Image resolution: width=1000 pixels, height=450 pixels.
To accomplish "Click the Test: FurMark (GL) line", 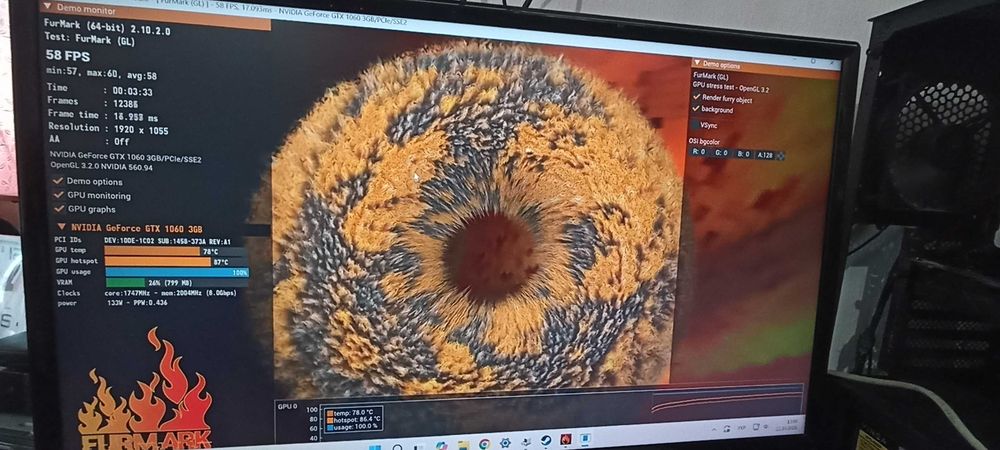I will tap(89, 39).
